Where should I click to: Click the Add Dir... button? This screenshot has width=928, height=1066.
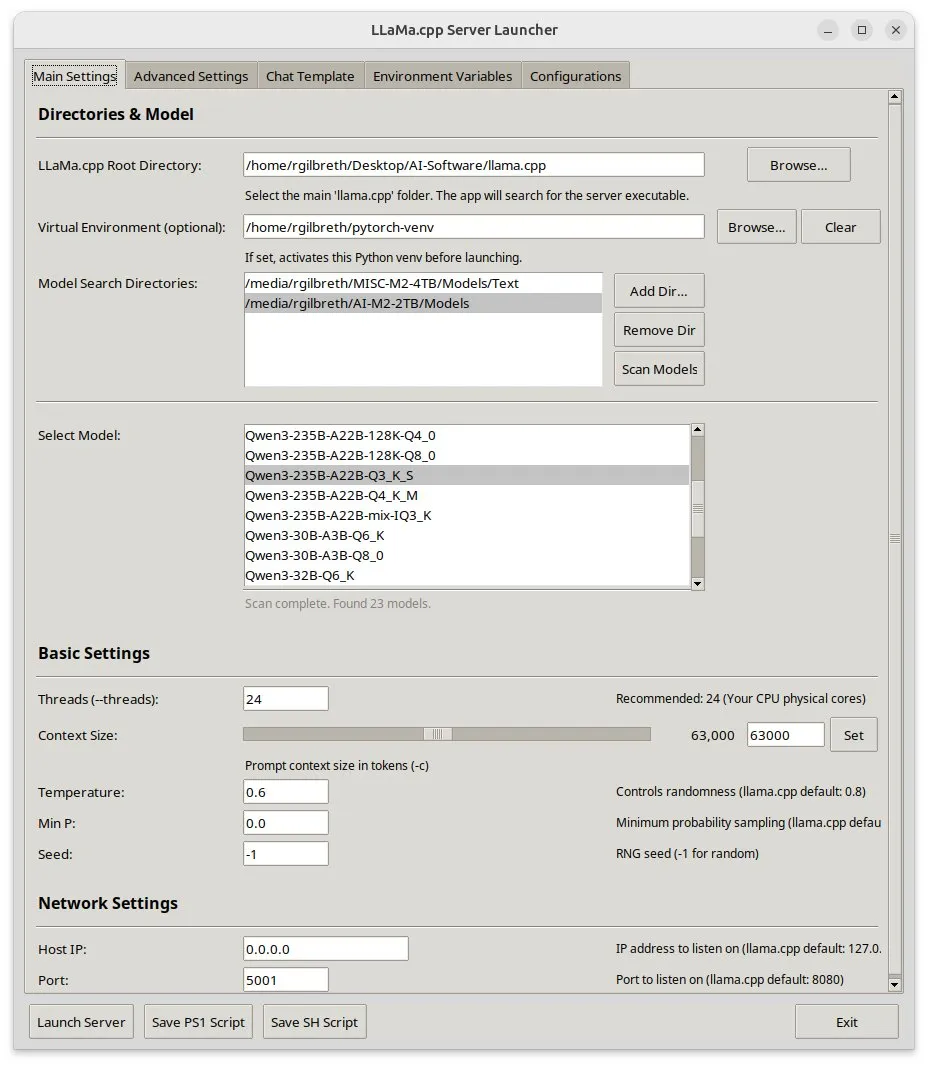pos(659,291)
